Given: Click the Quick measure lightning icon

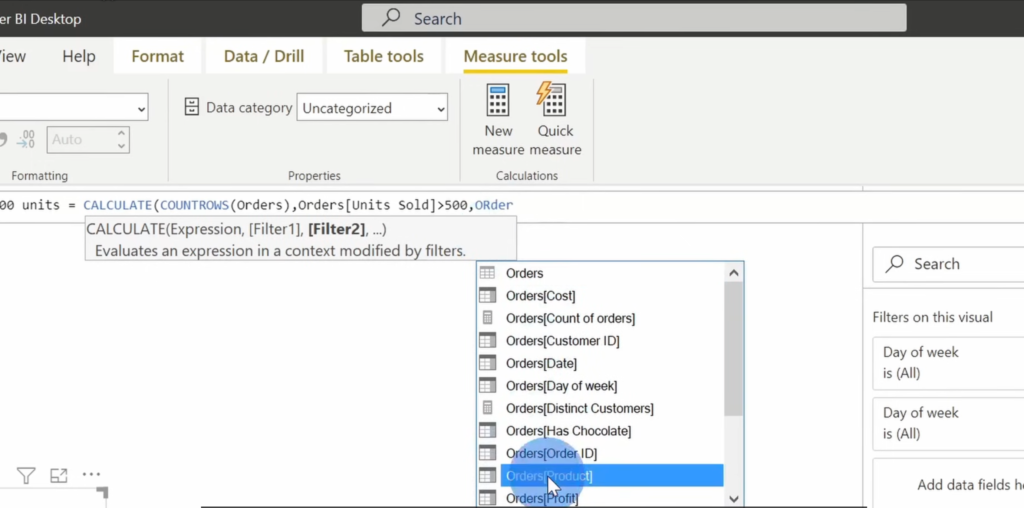Looking at the screenshot, I should (x=552, y=99).
